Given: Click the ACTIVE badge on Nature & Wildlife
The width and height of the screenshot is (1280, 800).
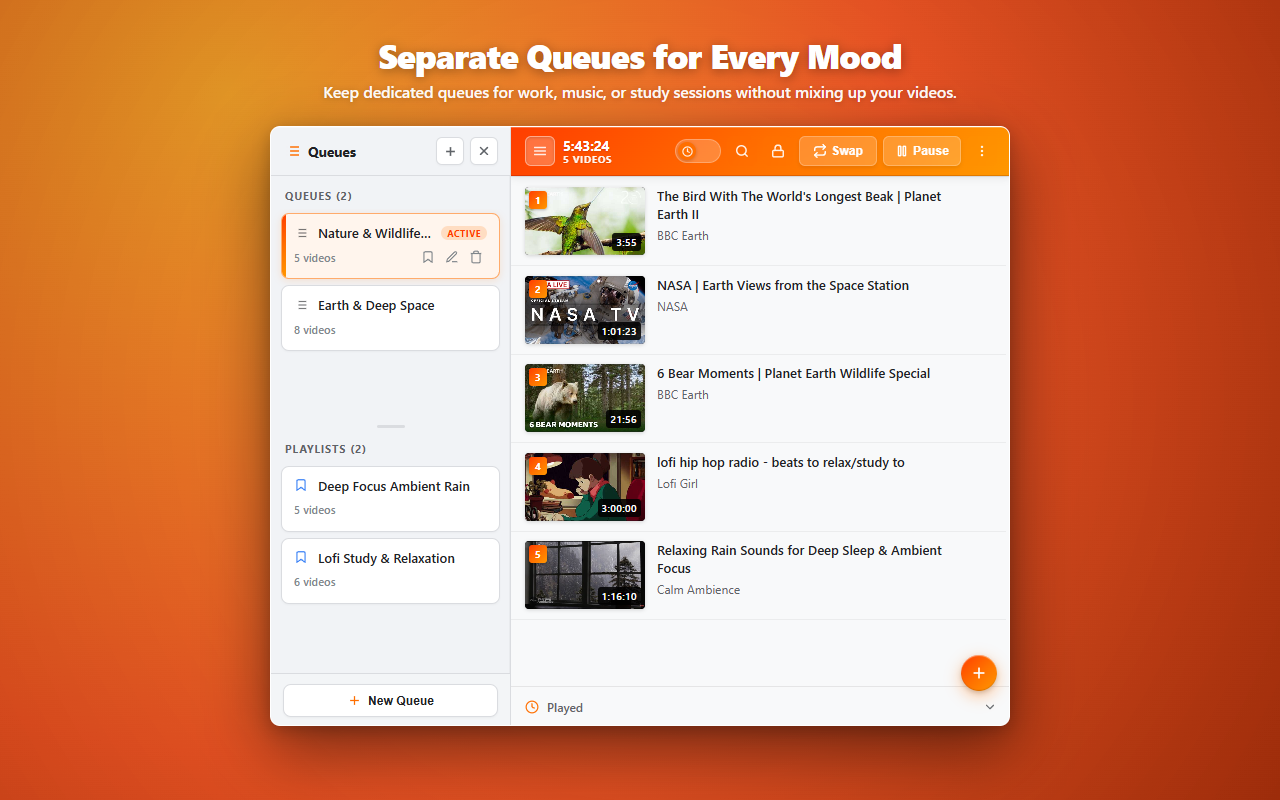Looking at the screenshot, I should [x=464, y=233].
